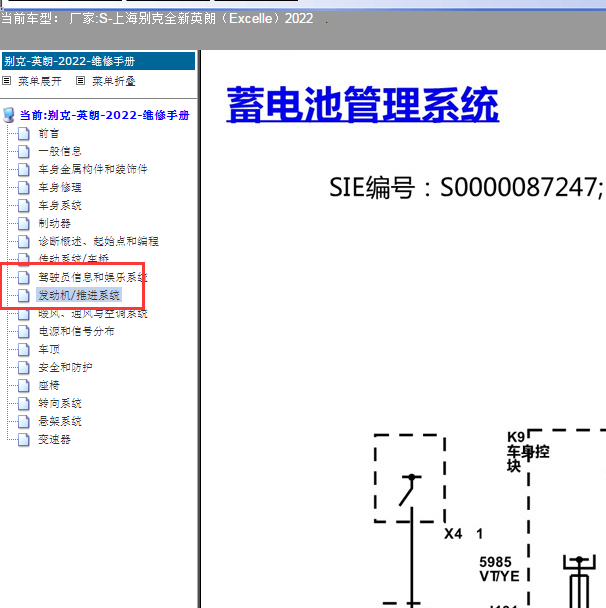This screenshot has height=608, width=606.
Task: Click the page icon beside 前言
Action: click(24, 133)
